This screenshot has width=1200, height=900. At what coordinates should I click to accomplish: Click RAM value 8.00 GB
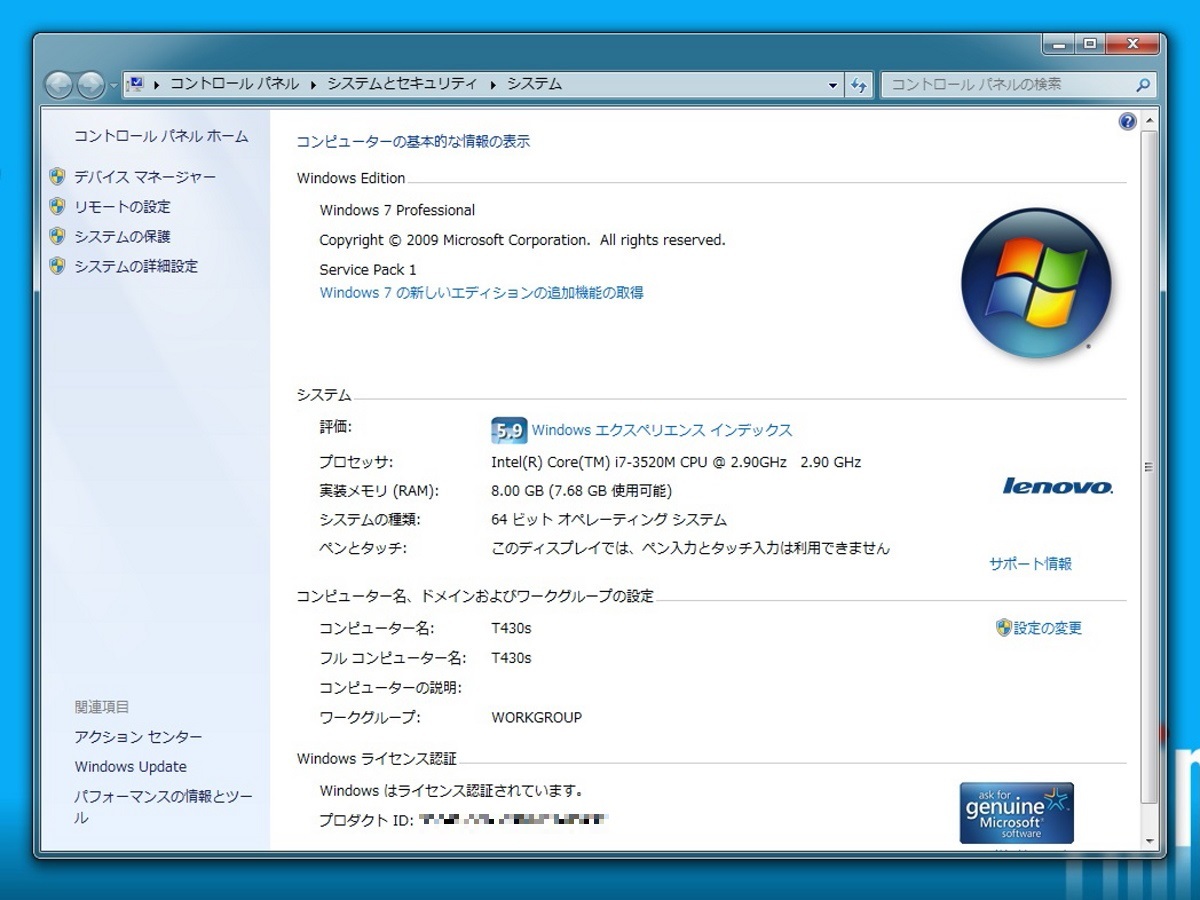(x=582, y=491)
